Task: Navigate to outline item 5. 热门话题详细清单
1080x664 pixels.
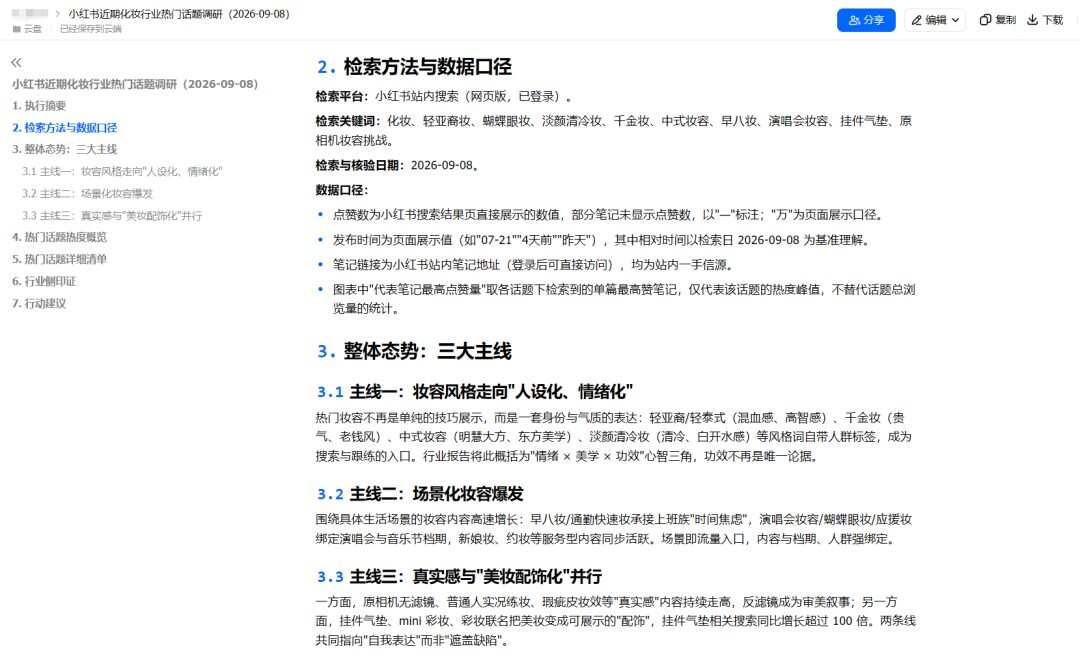Action: [x=59, y=259]
